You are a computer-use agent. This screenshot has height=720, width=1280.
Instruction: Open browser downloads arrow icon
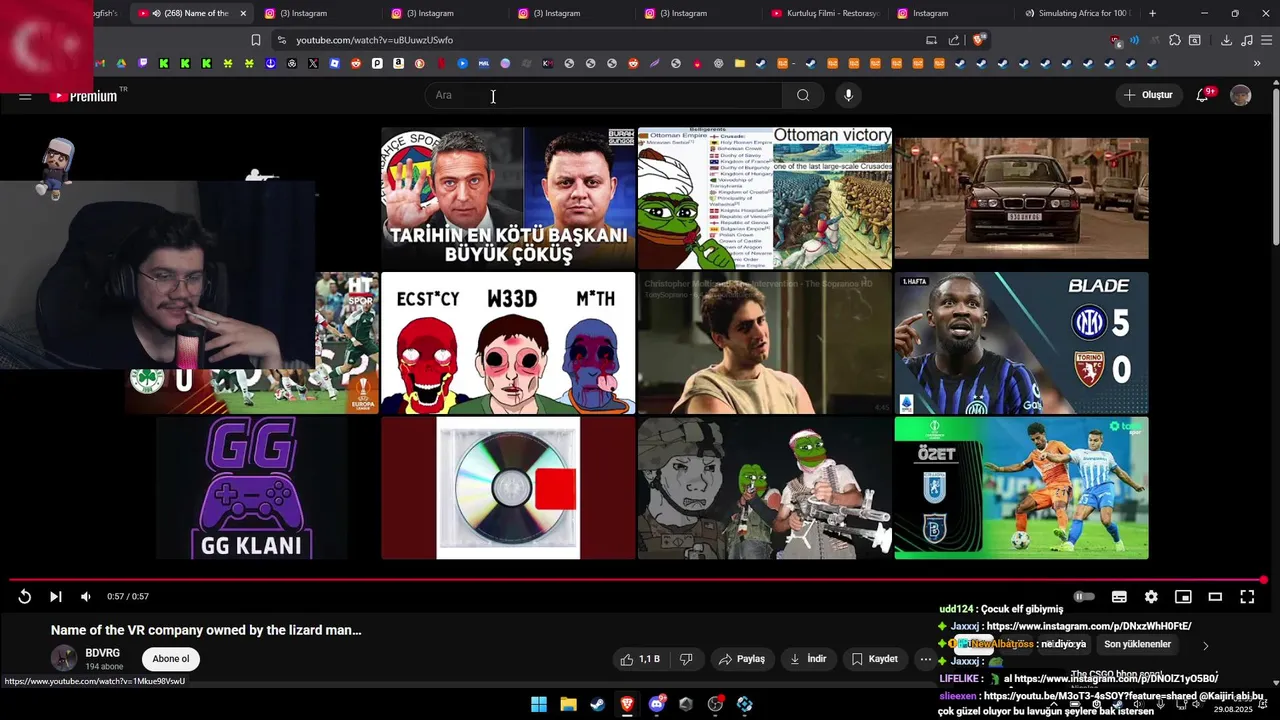pos(1226,40)
